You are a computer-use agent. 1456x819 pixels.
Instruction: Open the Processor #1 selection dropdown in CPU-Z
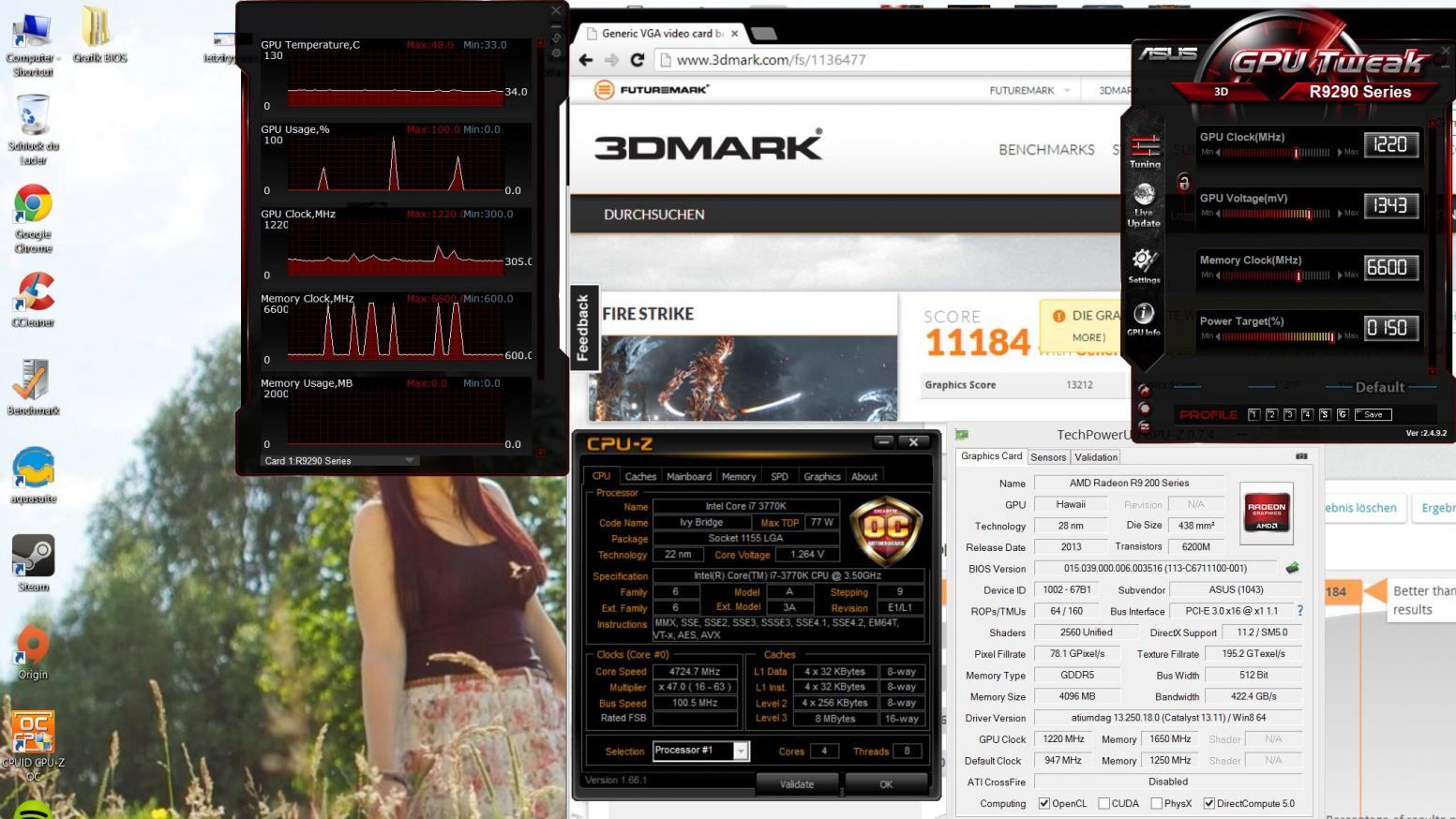pyautogui.click(x=701, y=751)
